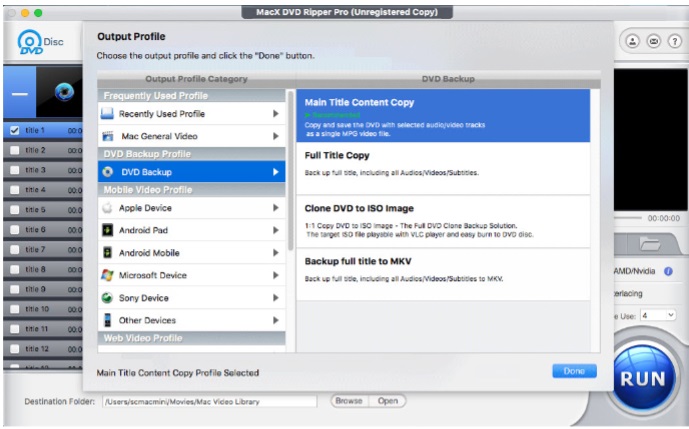
Task: Expand Microsoft Device arrow
Action: pos(276,275)
